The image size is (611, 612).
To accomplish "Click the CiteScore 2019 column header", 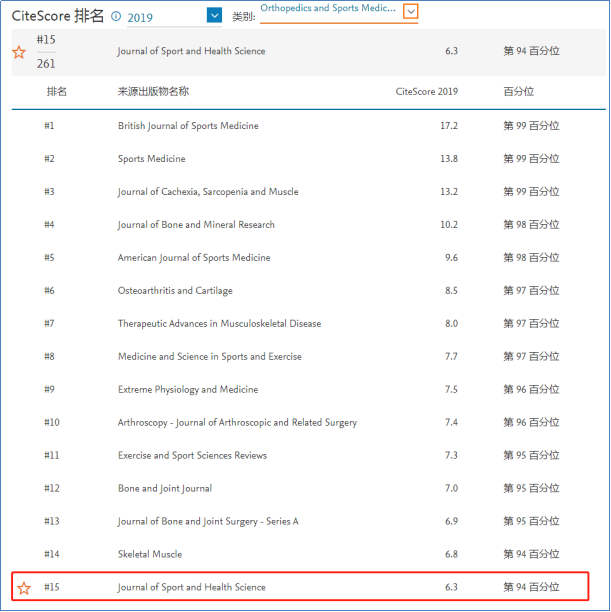I will point(427,92).
